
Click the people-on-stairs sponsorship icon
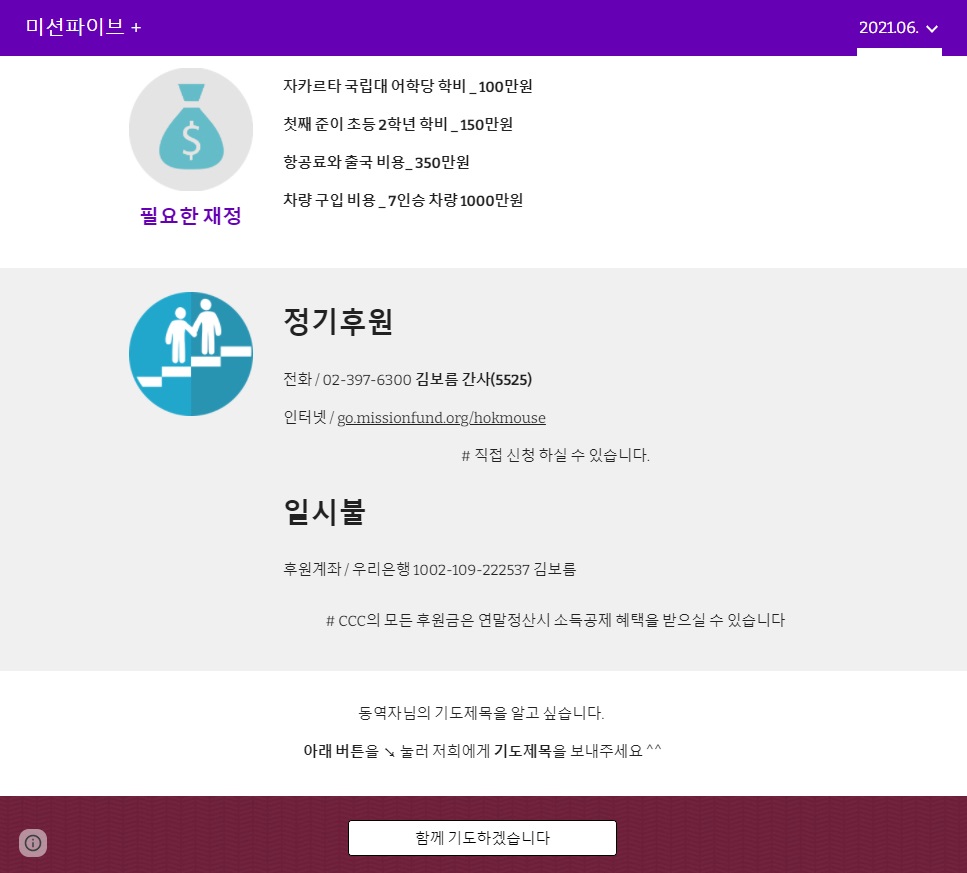tap(191, 354)
